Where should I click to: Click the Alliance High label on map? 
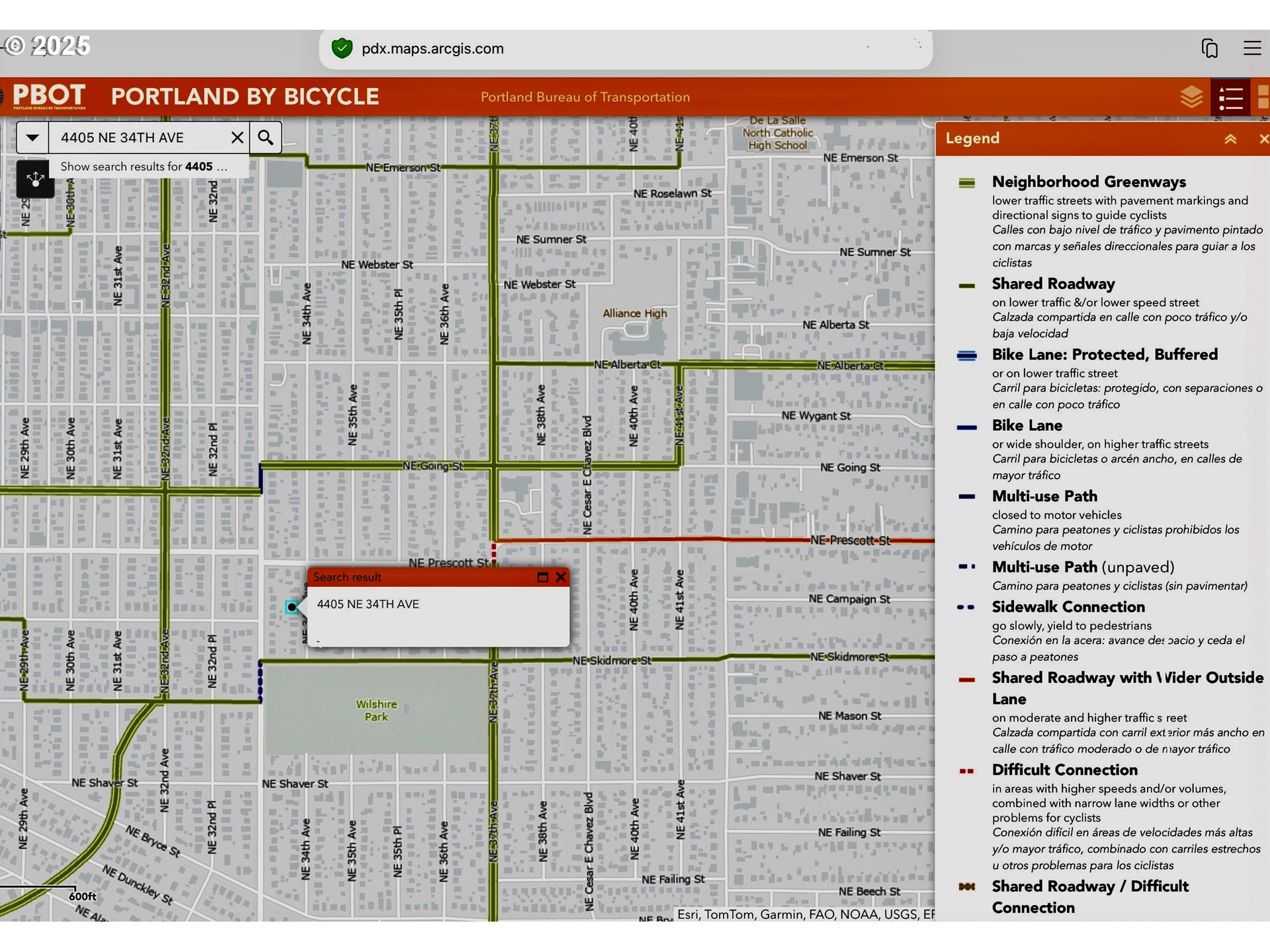634,313
